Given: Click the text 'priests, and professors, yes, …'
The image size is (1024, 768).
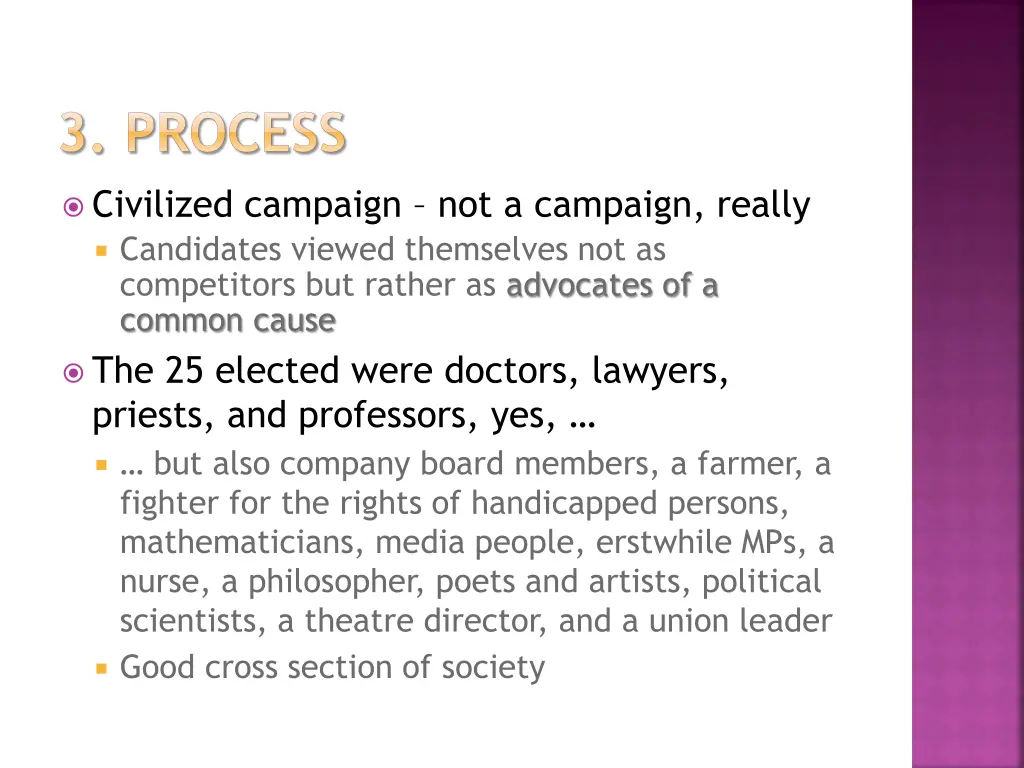Looking at the screenshot, I should tap(344, 416).
